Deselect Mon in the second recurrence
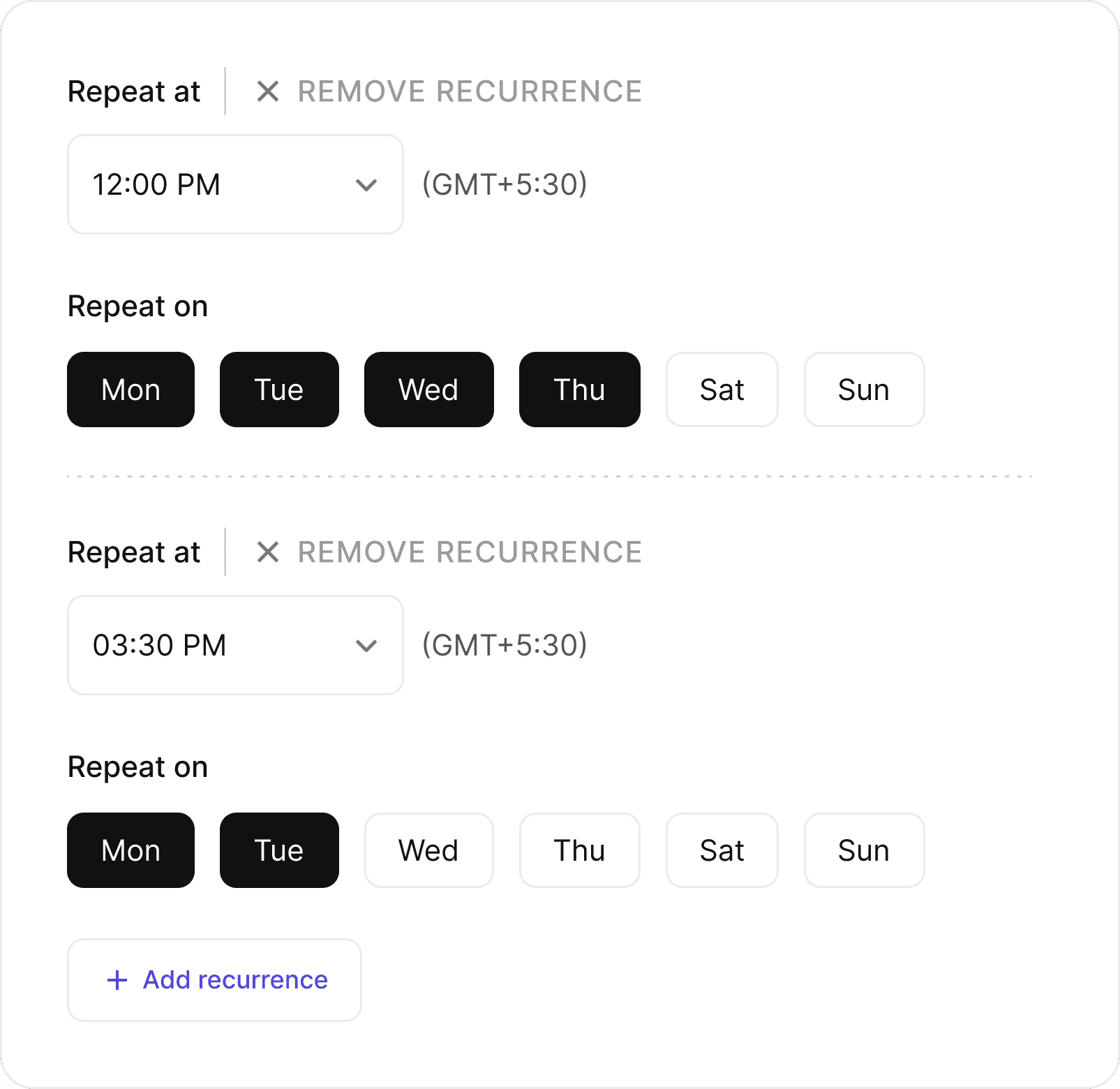 point(130,850)
